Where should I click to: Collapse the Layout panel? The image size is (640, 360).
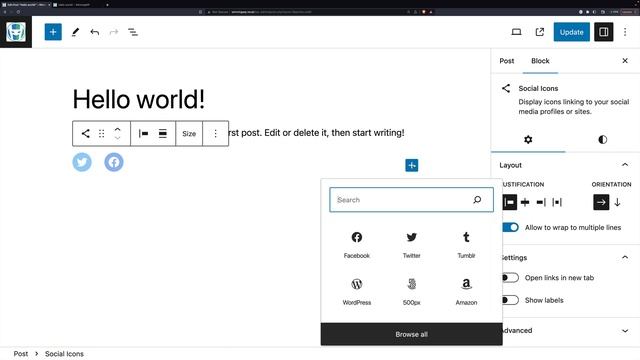pyautogui.click(x=565, y=165)
